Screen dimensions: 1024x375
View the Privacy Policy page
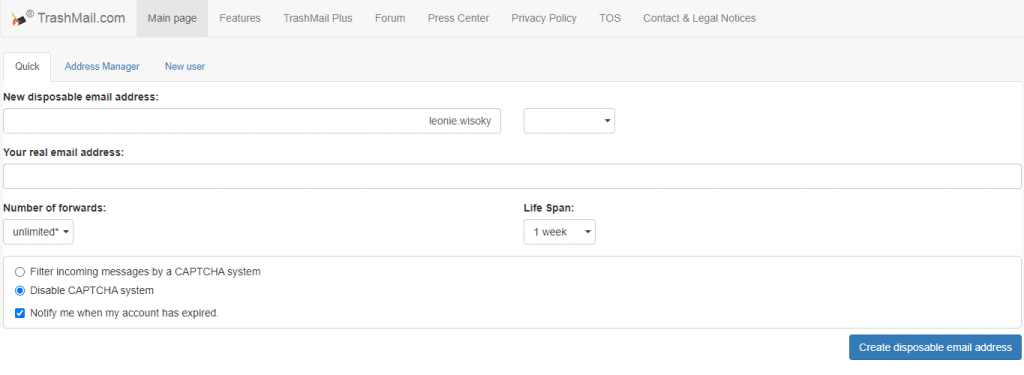[x=544, y=18]
